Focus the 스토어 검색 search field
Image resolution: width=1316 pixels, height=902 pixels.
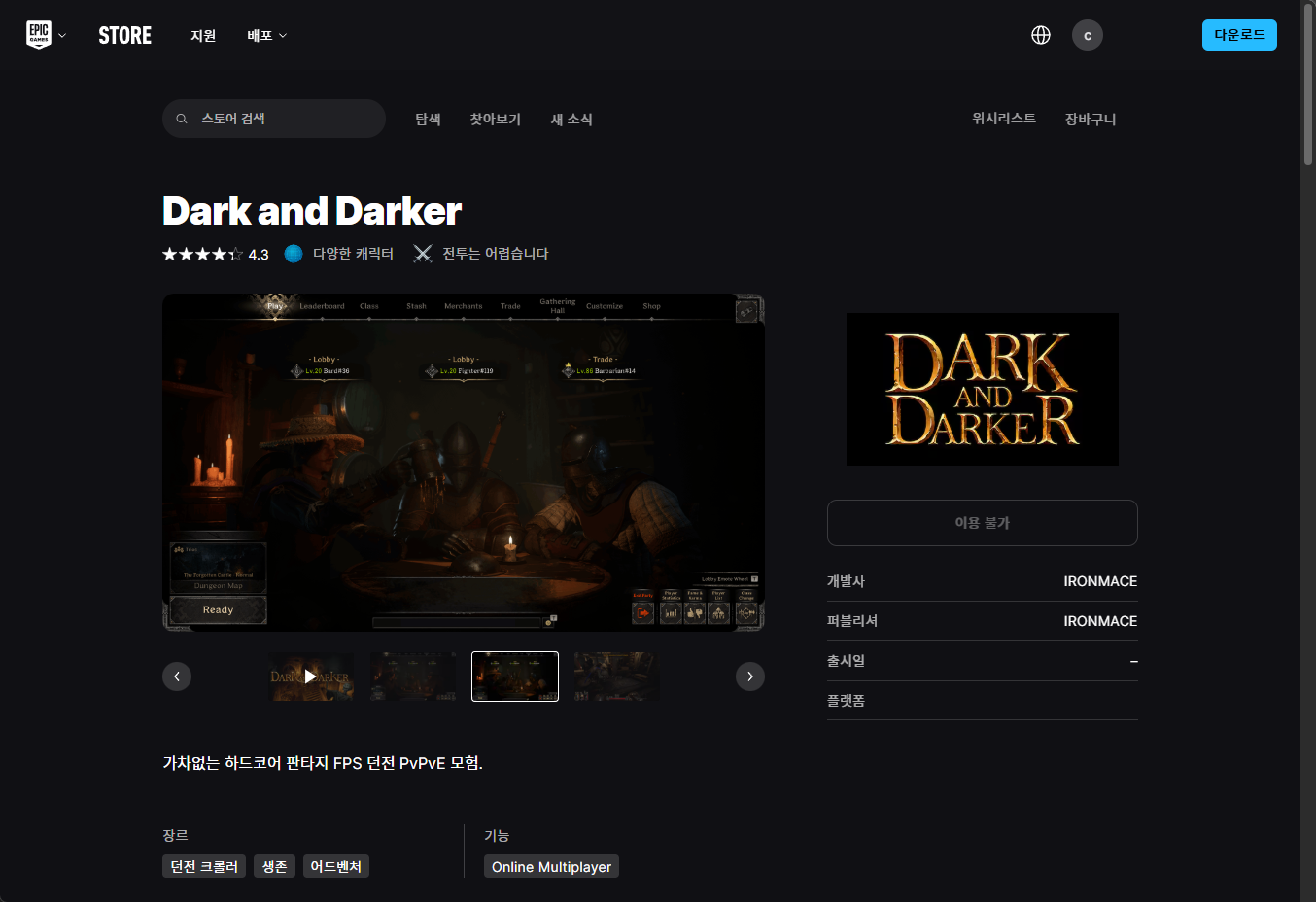(x=274, y=119)
